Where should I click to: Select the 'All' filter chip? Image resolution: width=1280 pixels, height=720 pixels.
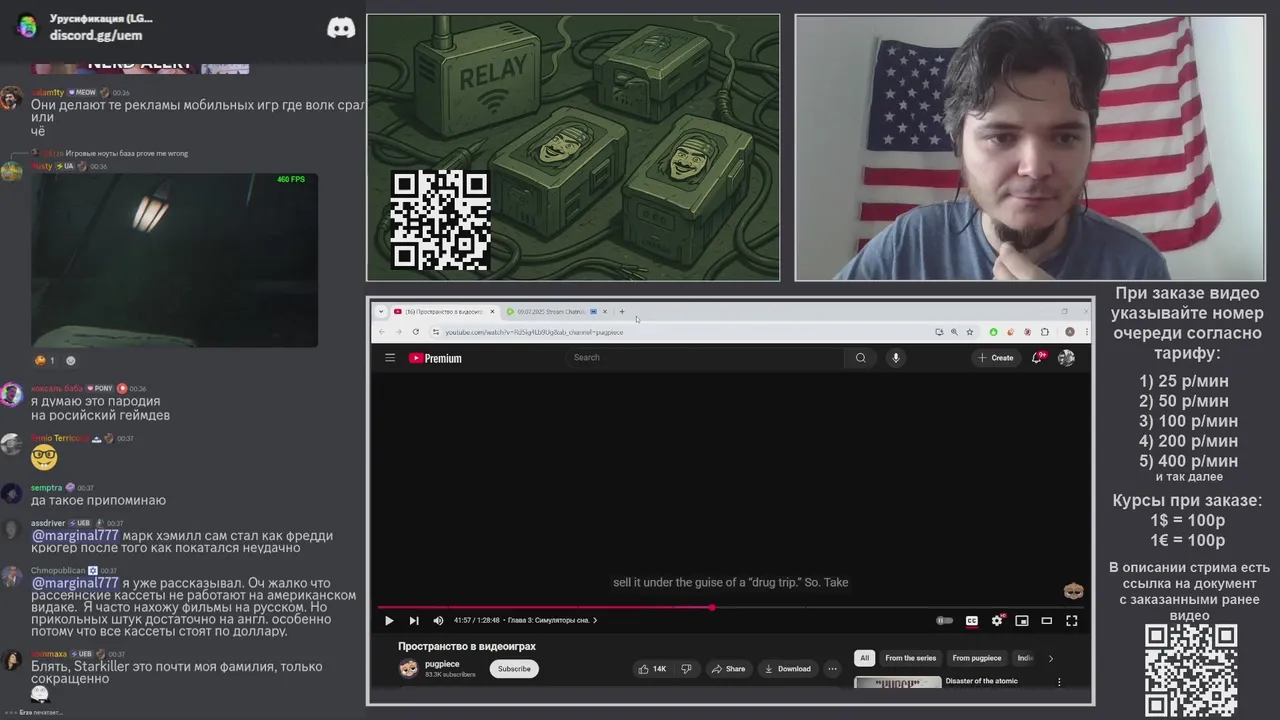[865, 658]
